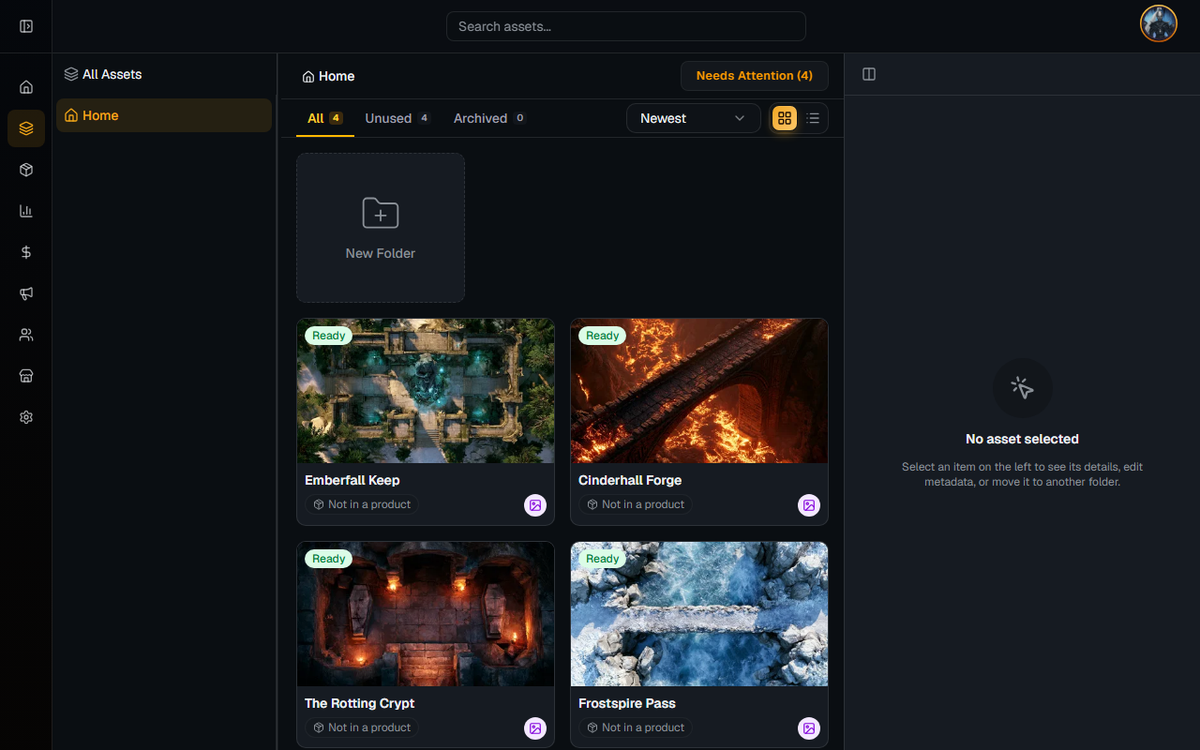The image size is (1200, 750).
Task: Switch to list view
Action: click(x=813, y=118)
